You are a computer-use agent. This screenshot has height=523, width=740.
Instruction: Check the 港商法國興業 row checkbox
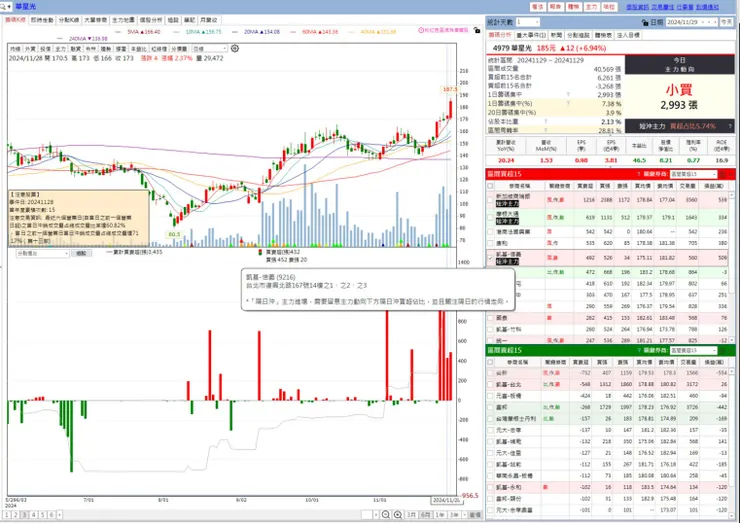490,232
